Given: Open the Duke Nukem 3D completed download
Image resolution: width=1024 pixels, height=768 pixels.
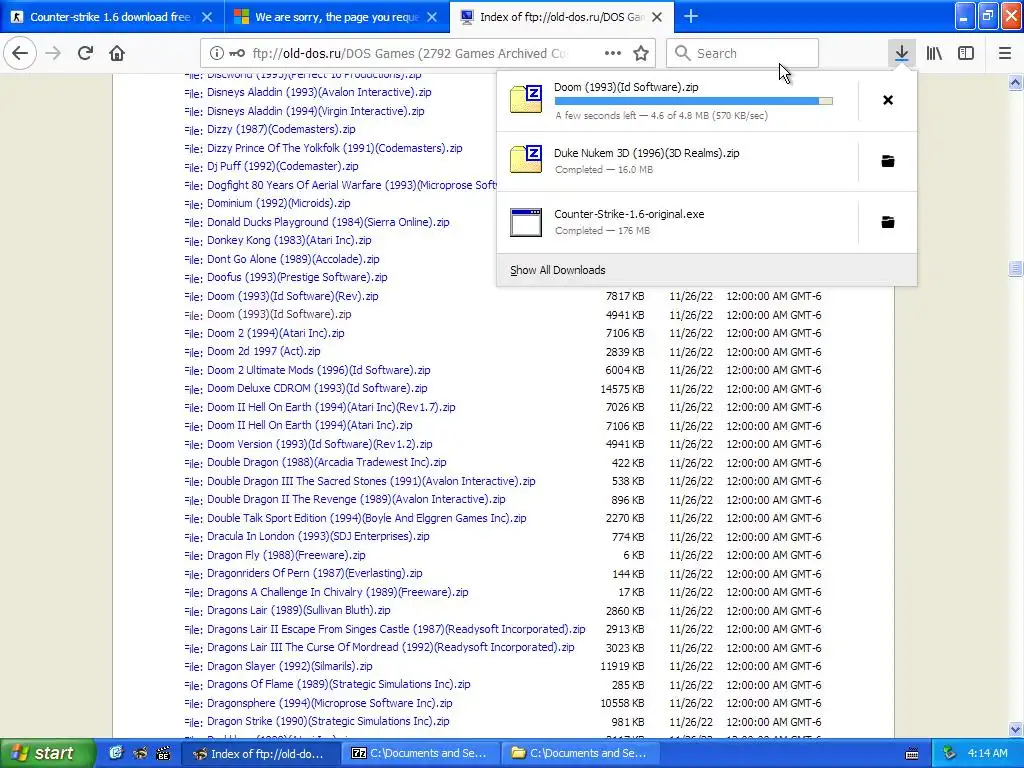Looking at the screenshot, I should click(x=678, y=161).
